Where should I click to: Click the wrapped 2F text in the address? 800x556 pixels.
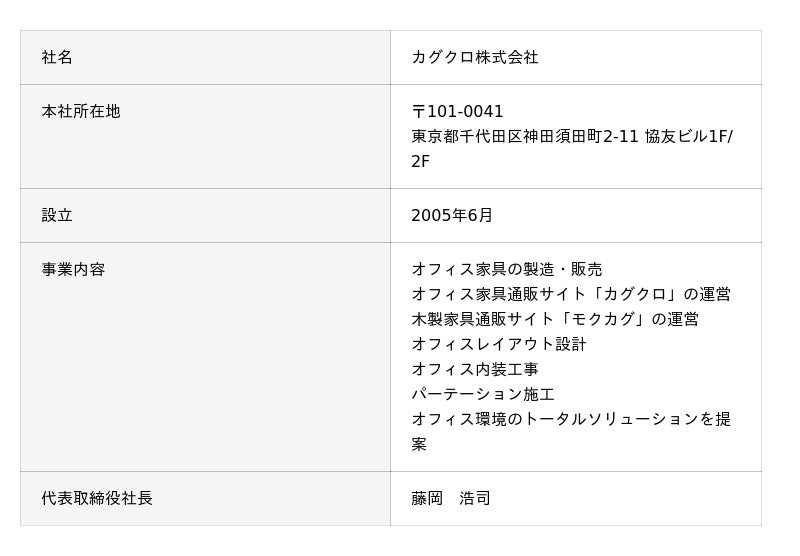[420, 162]
